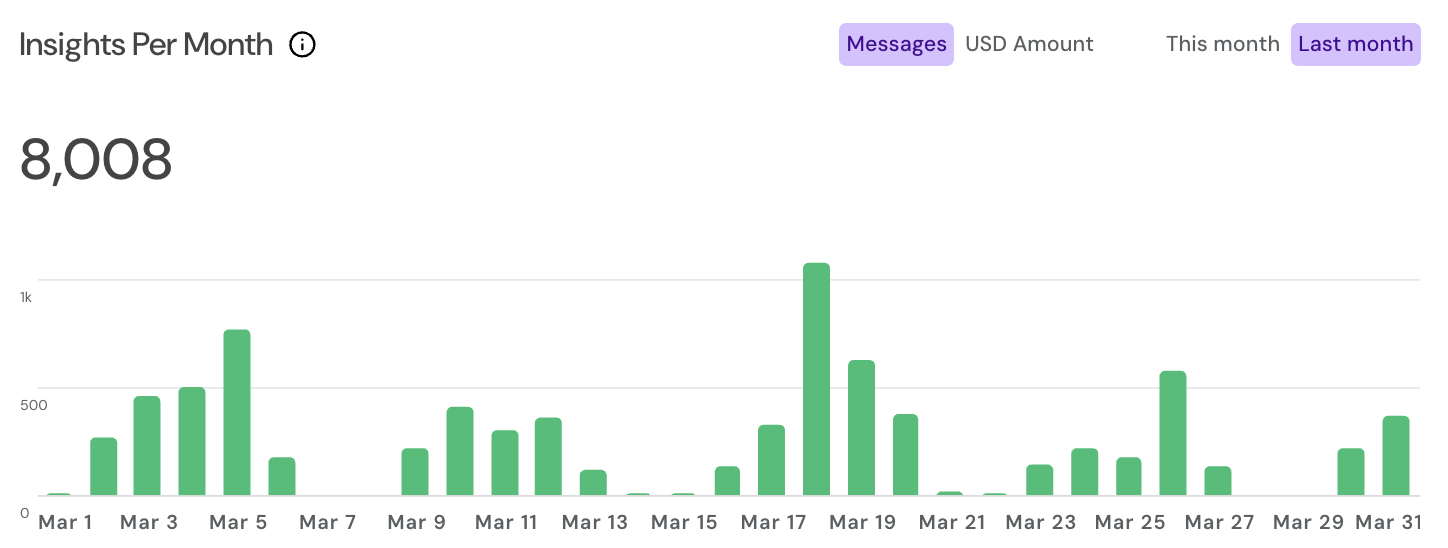The image size is (1448, 548).
Task: Select the tallest bar on Mar 18
Action: (817, 379)
